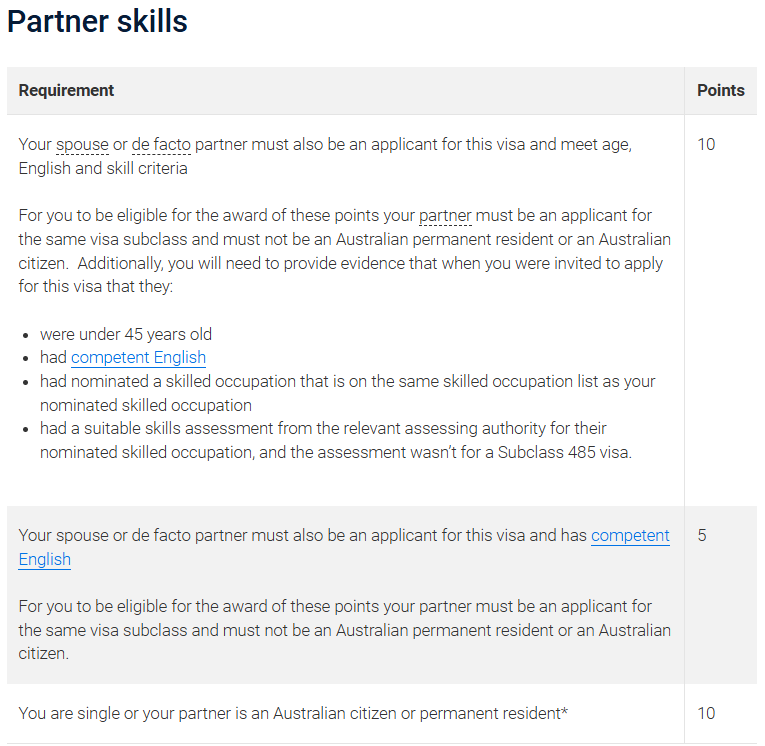
Task: Click the "Partner skills" page heading
Action: pos(97,22)
